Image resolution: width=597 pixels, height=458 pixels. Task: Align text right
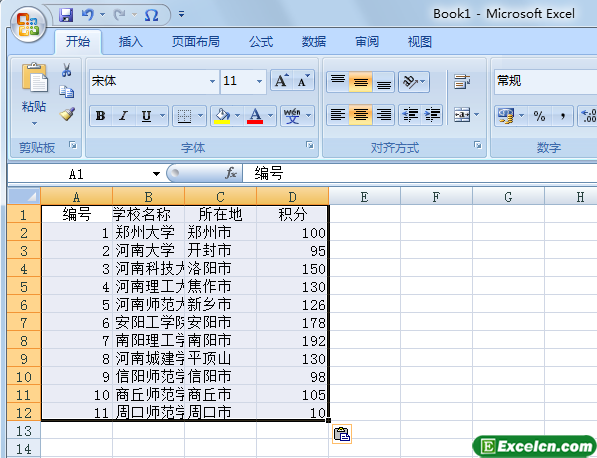coord(383,115)
